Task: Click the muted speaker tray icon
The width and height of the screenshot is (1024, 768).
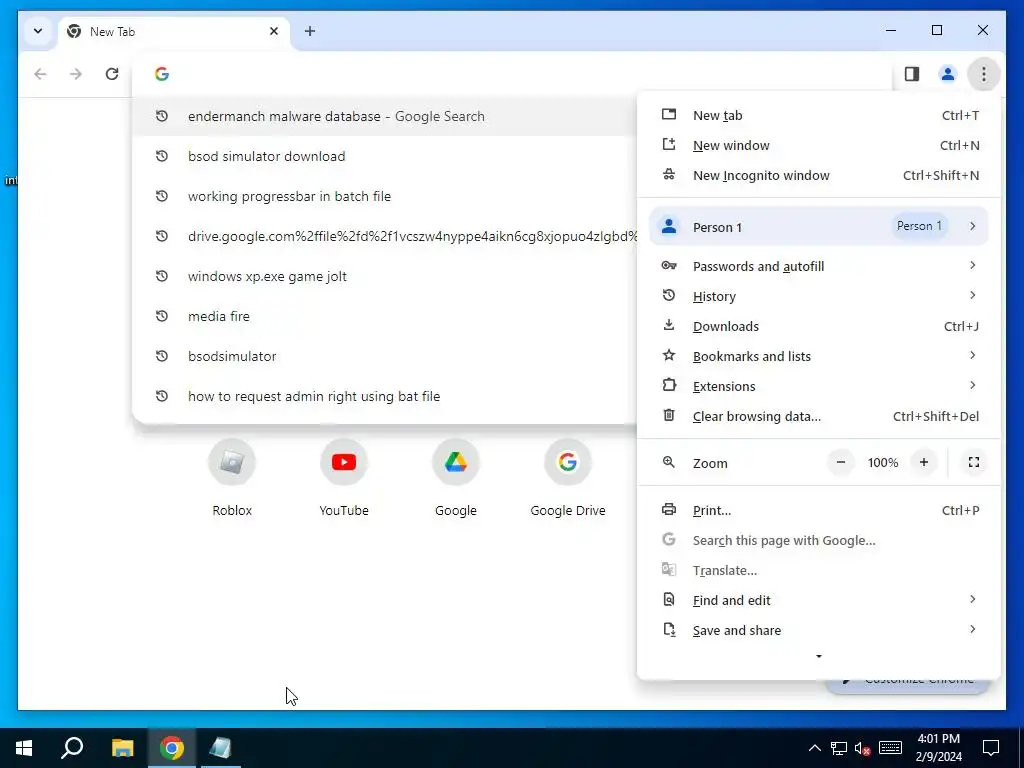Action: (863, 748)
